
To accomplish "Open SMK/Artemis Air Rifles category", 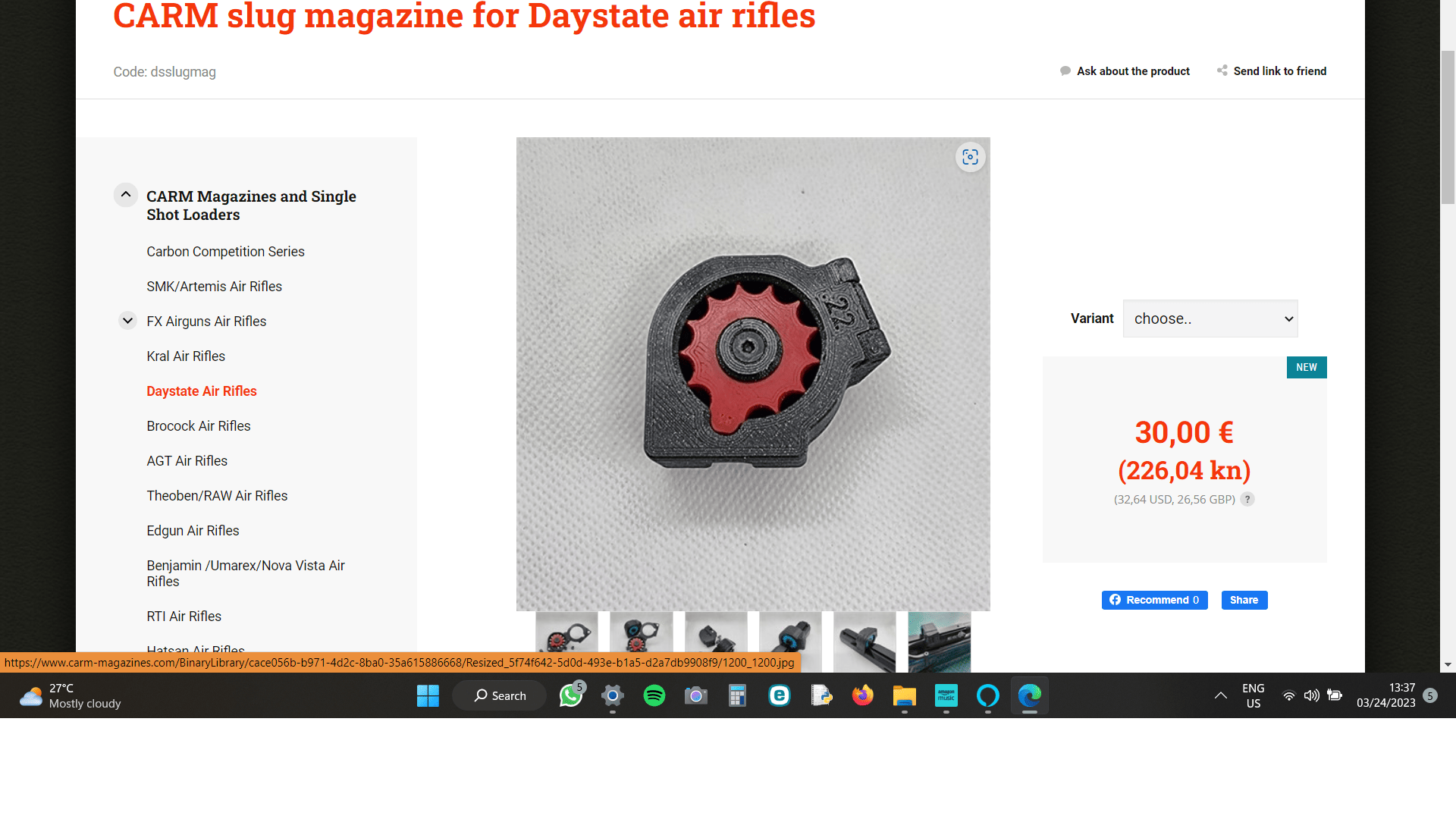I will tap(214, 287).
